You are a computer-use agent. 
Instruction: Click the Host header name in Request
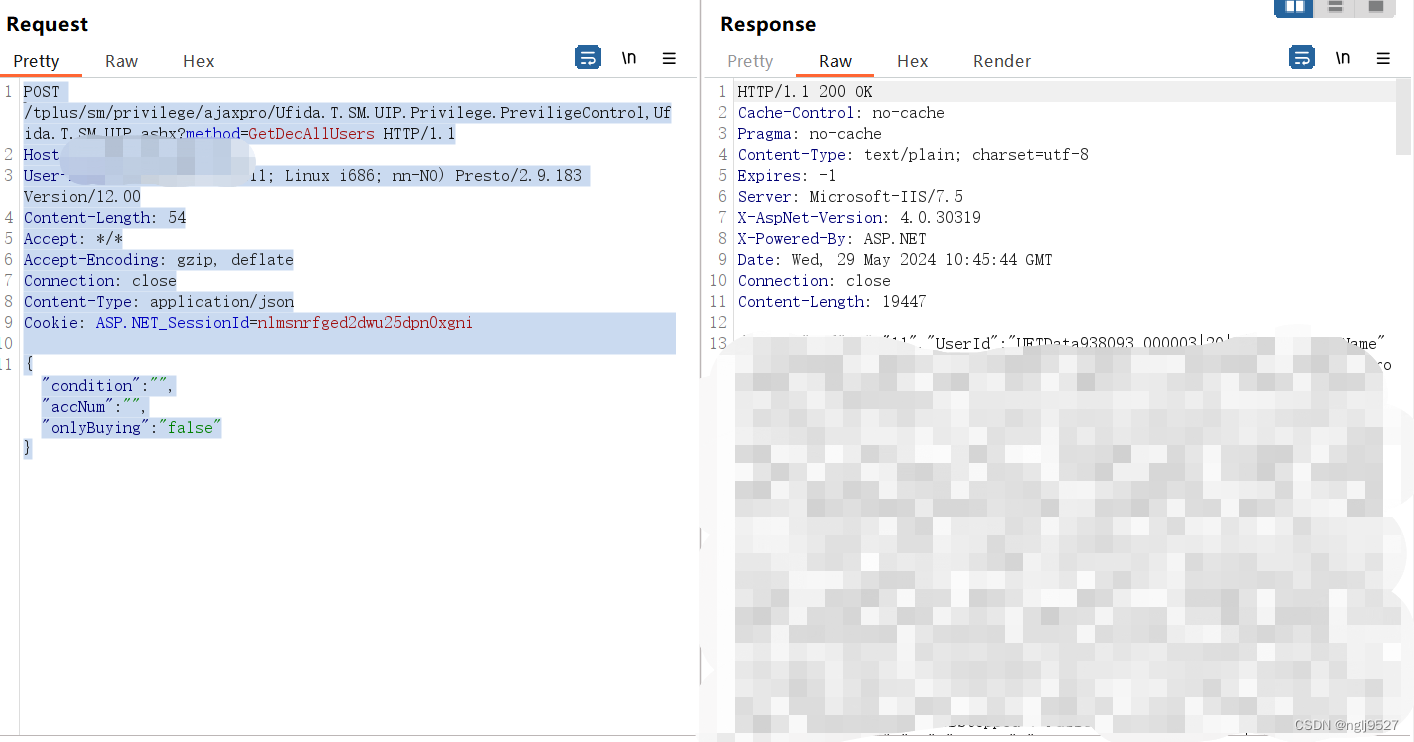[42, 155]
